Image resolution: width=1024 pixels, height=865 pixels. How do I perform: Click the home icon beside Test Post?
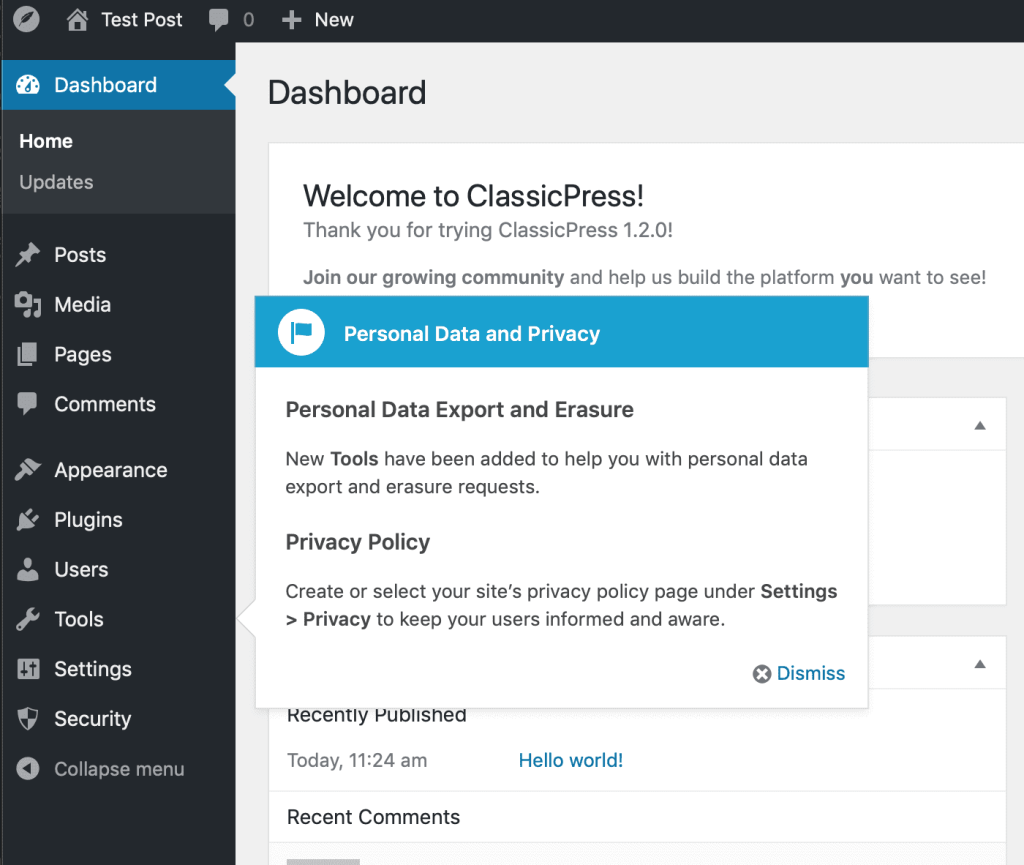(x=77, y=20)
